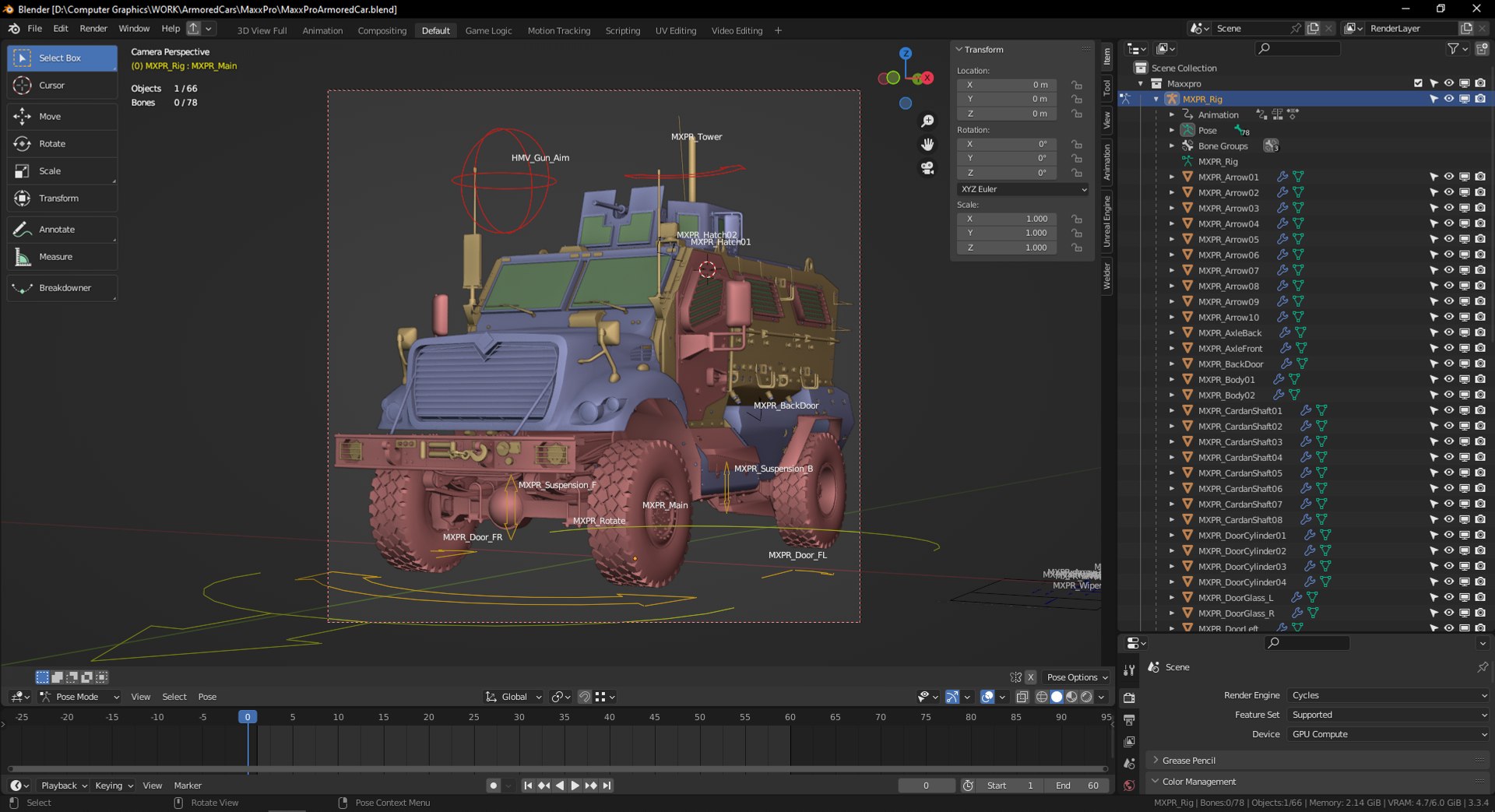The height and width of the screenshot is (812, 1495).
Task: Toggle lock on Location X
Action: point(1077,85)
